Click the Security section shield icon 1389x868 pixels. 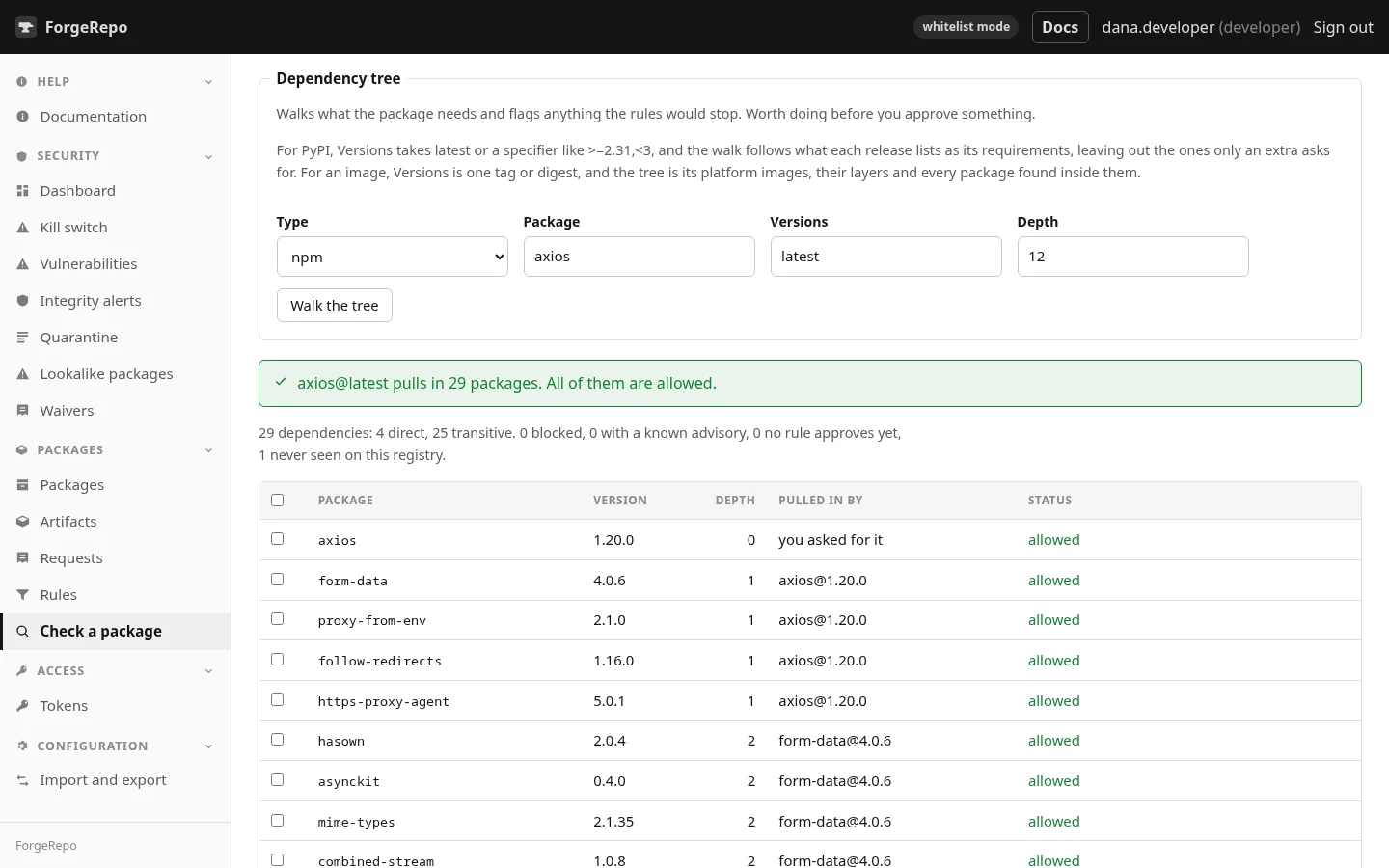pos(21,156)
